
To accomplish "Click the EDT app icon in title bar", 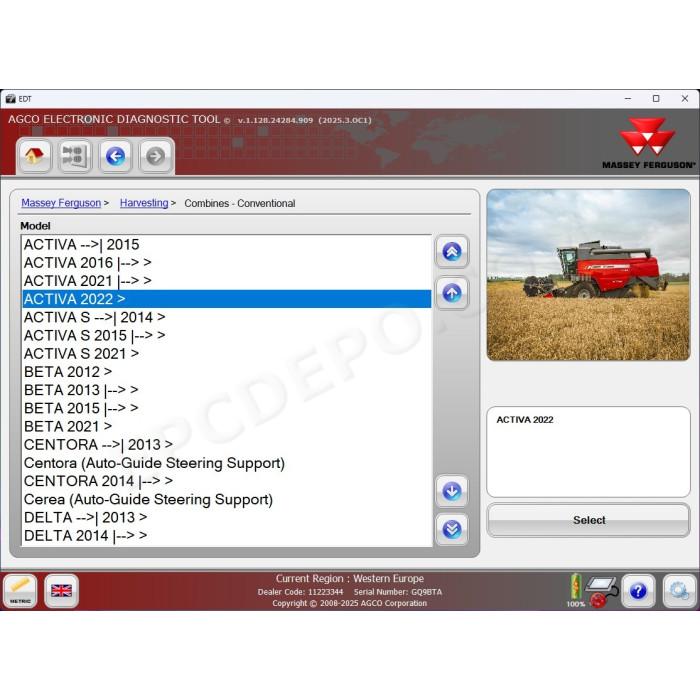I will point(11,99).
